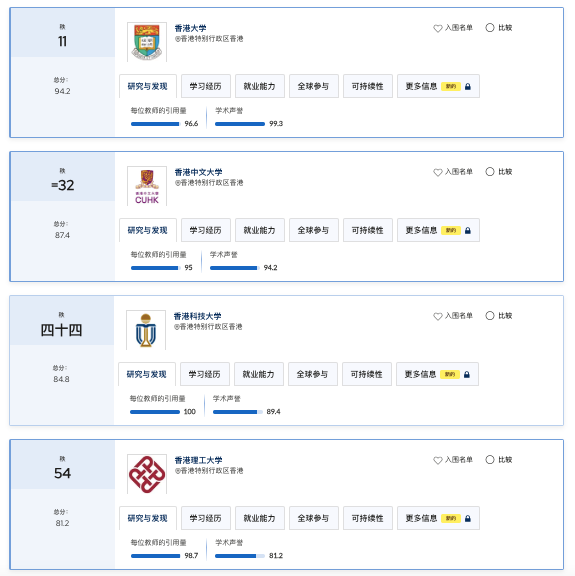The height and width of the screenshot is (576, 575).
Task: Click the heart shortlist icon for 香港中文大学
Action: pos(437,172)
